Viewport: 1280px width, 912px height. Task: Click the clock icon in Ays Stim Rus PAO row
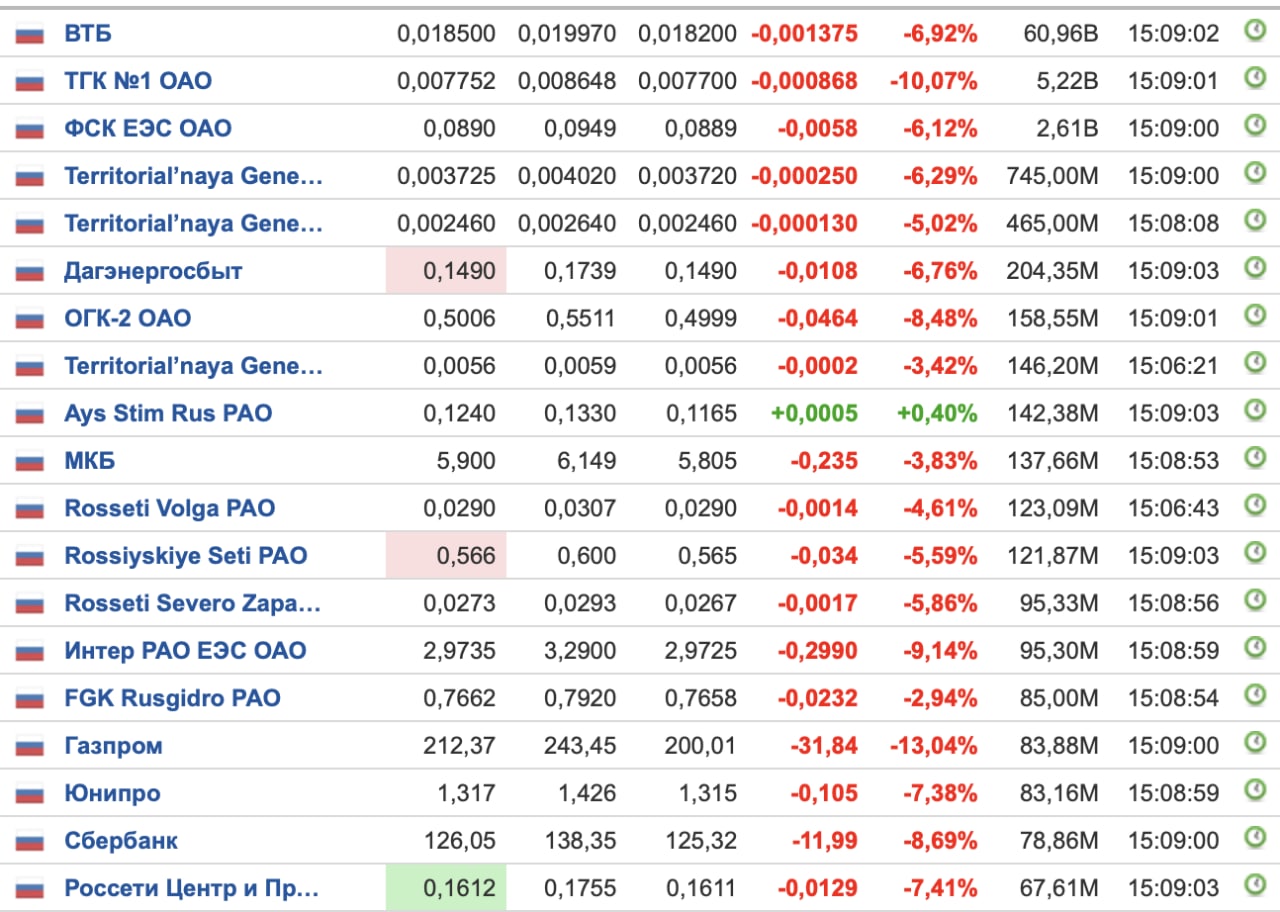pos(1254,410)
